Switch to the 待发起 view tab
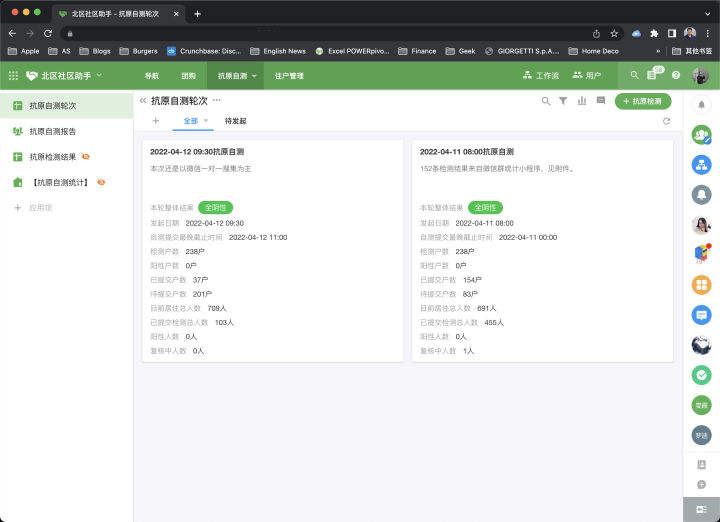 pyautogui.click(x=235, y=121)
